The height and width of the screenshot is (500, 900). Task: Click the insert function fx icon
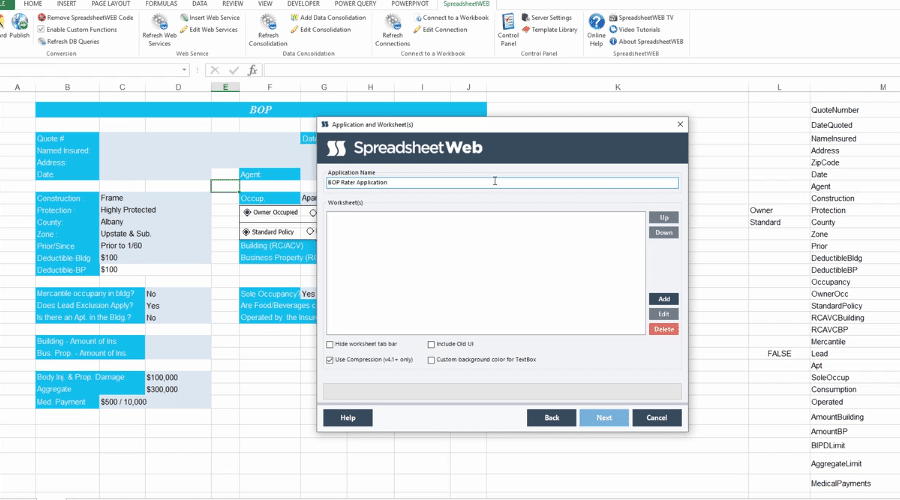tap(253, 70)
